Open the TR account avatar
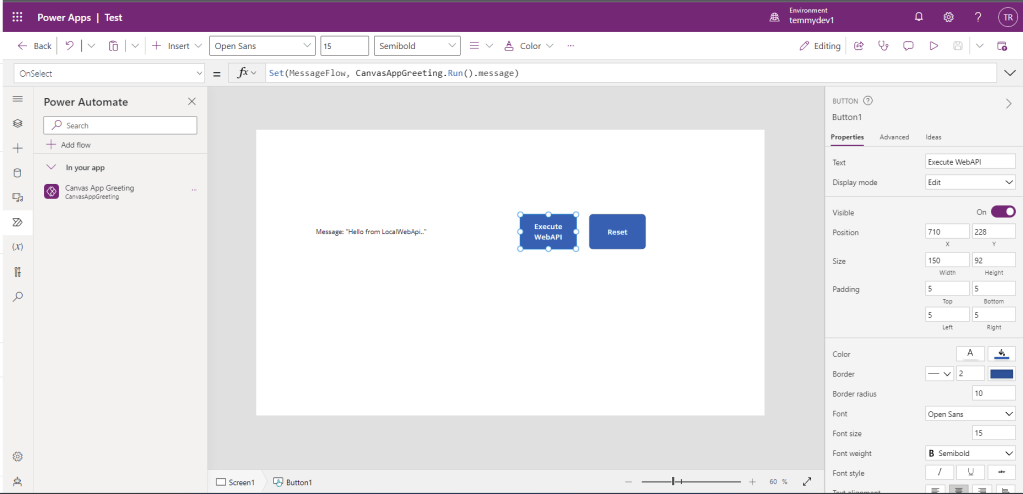The height and width of the screenshot is (494, 1023). point(1007,18)
